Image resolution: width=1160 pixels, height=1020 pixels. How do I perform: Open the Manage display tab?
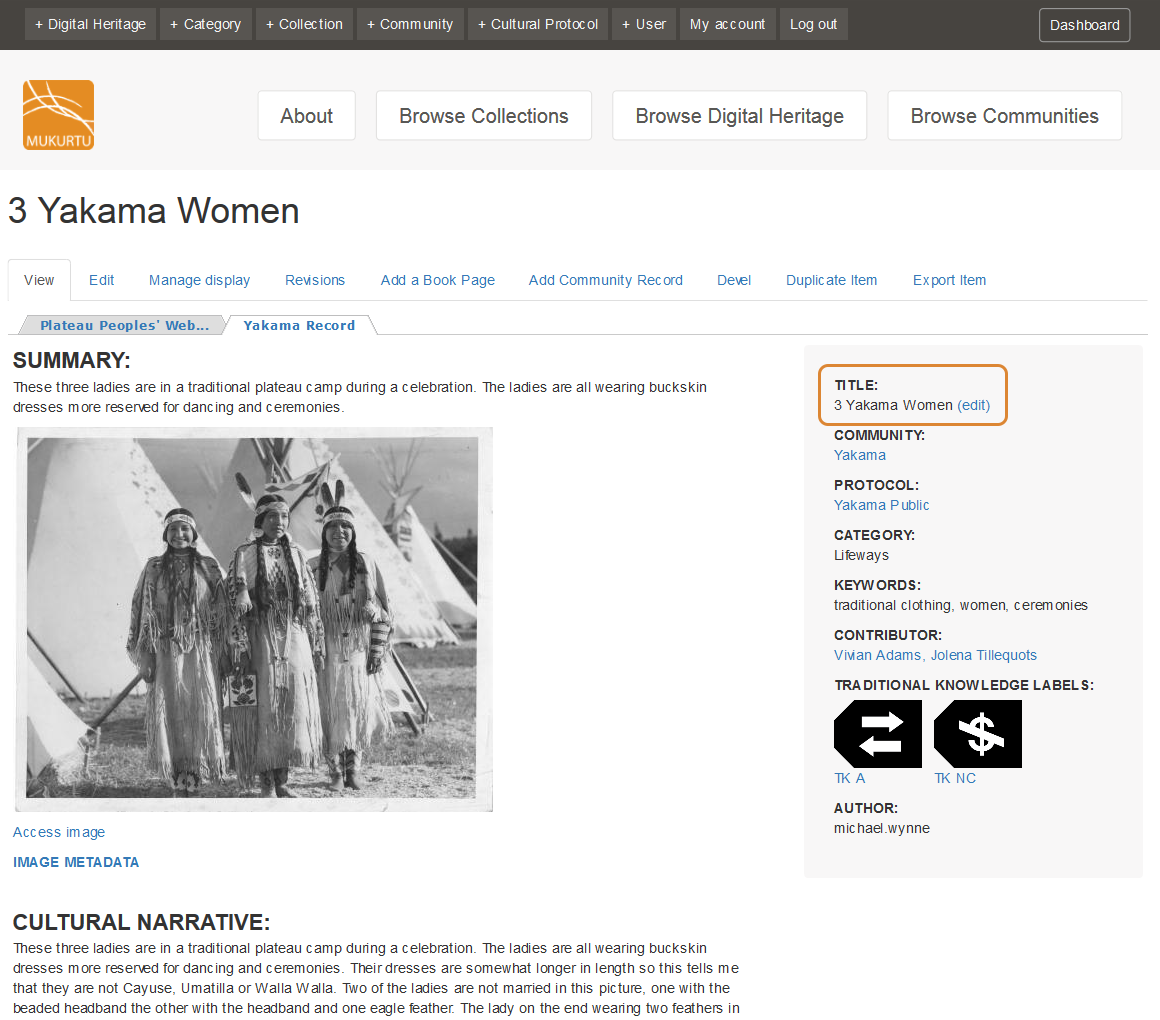pyautogui.click(x=200, y=280)
